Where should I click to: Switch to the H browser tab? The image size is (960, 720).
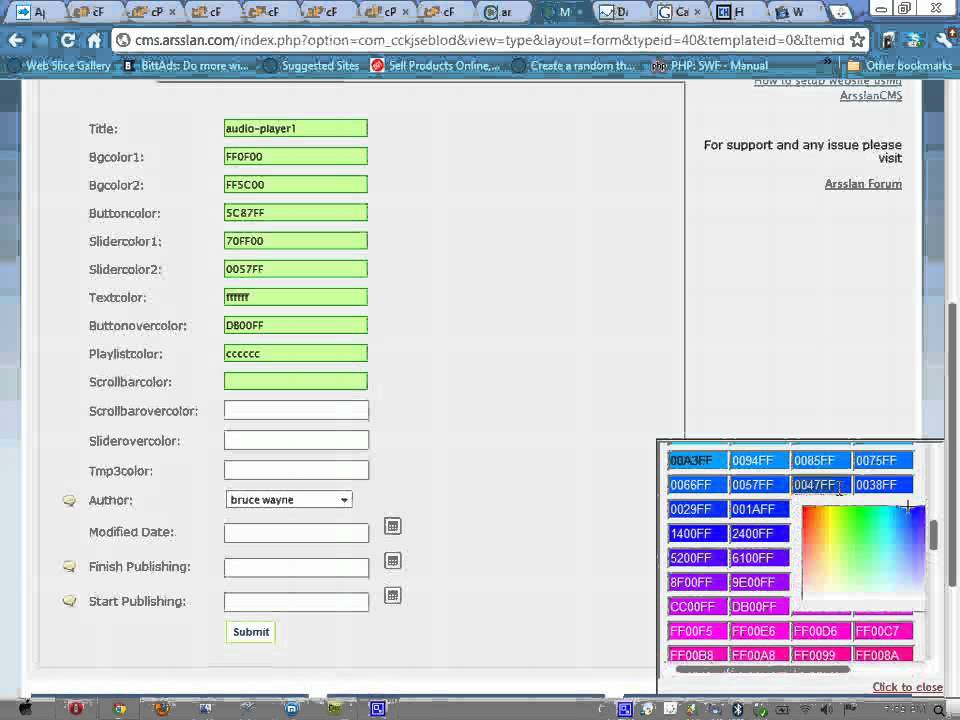(x=737, y=12)
